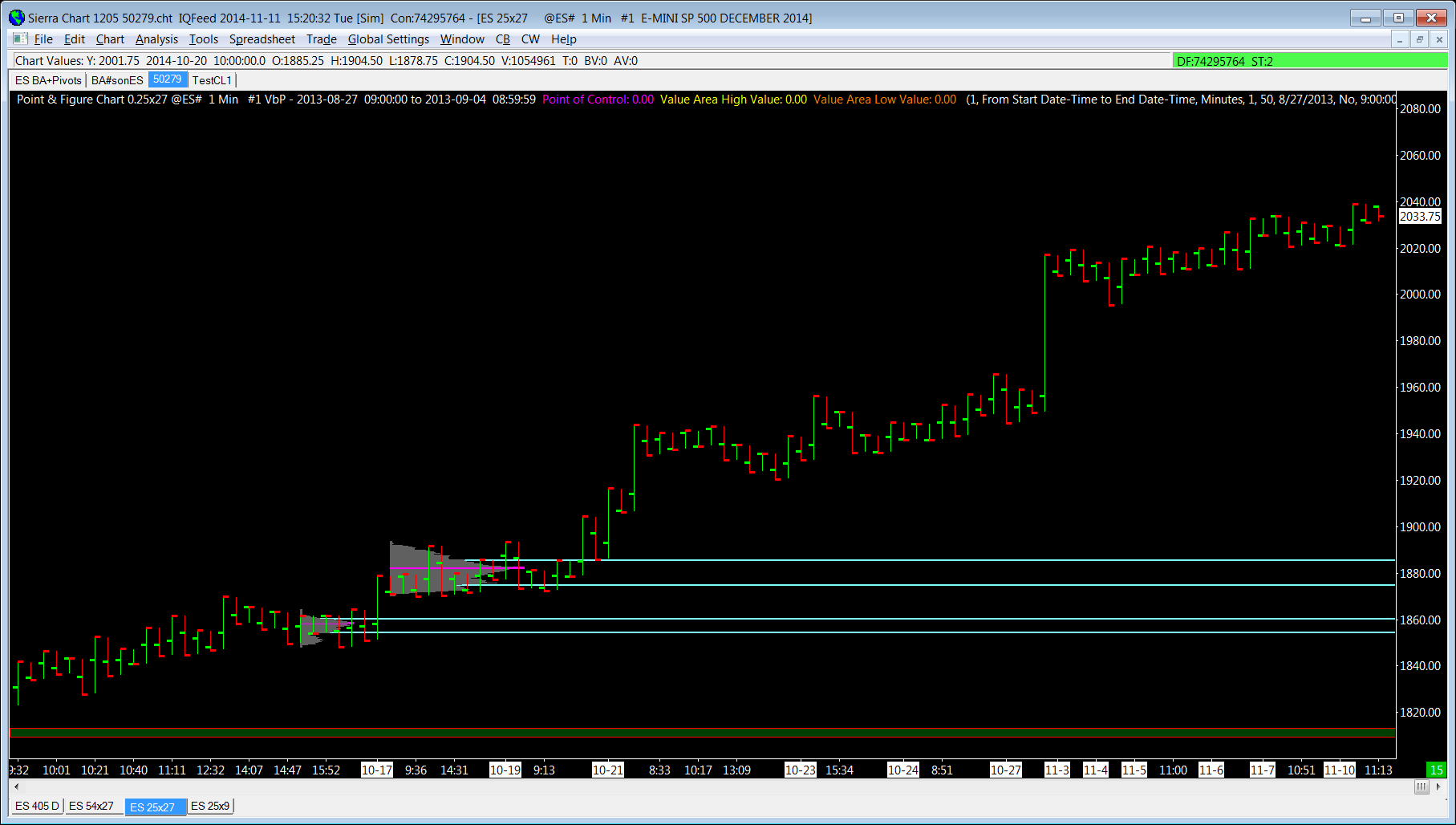Open the Help menu

[x=564, y=39]
